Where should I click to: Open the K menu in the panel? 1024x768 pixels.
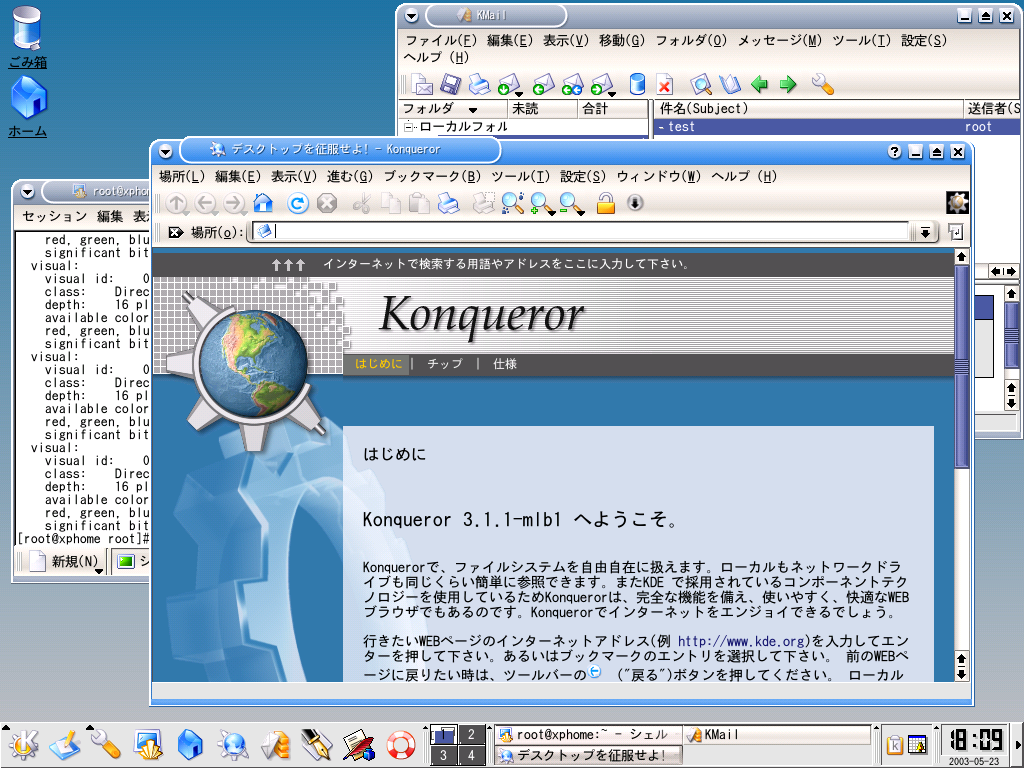click(x=23, y=744)
